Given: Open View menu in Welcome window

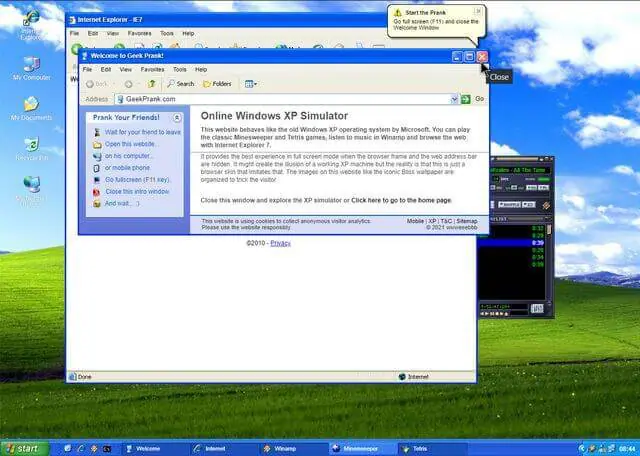Looking at the screenshot, I should (x=126, y=69).
